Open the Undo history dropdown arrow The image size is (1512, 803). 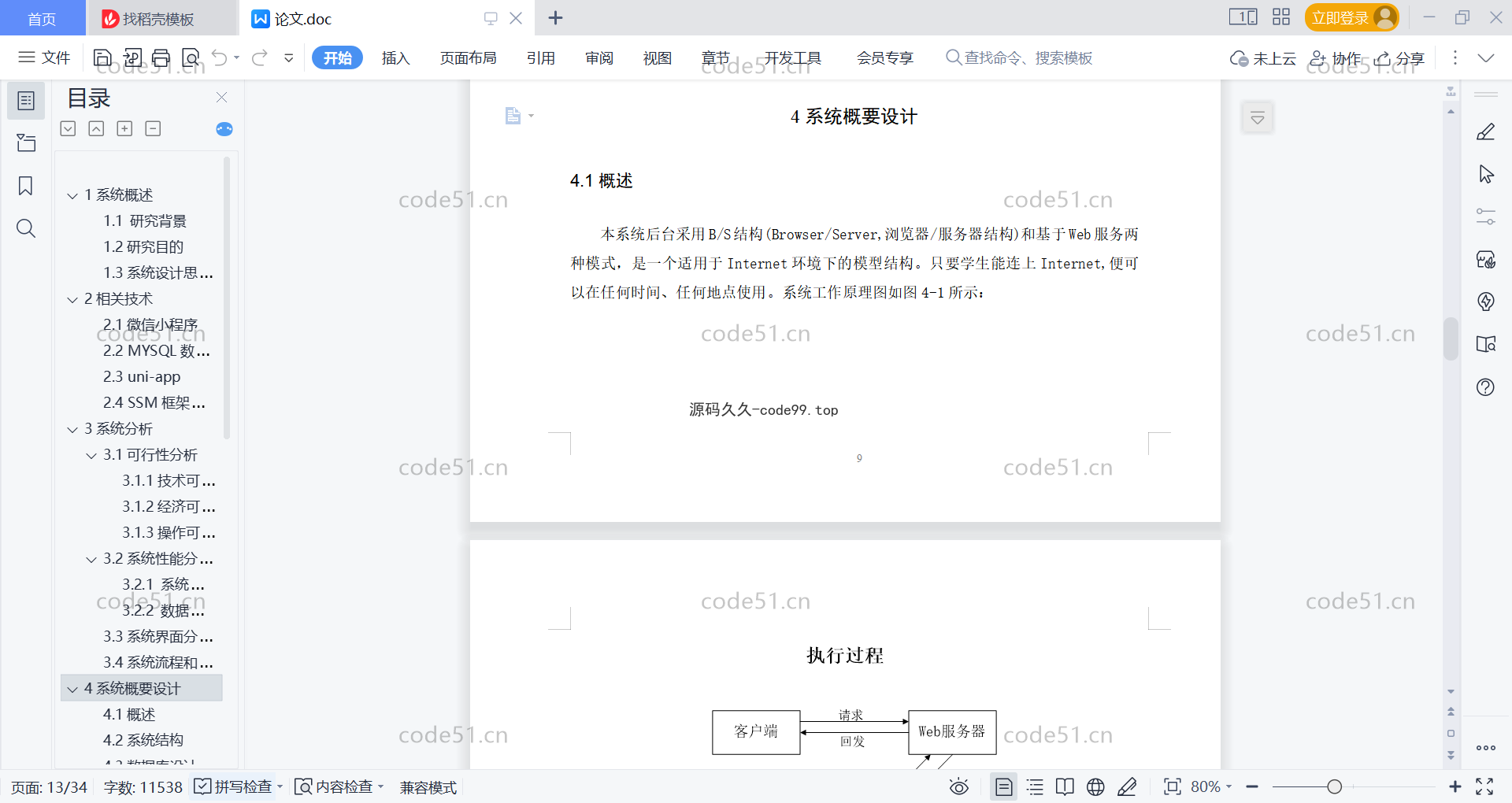pyautogui.click(x=236, y=57)
